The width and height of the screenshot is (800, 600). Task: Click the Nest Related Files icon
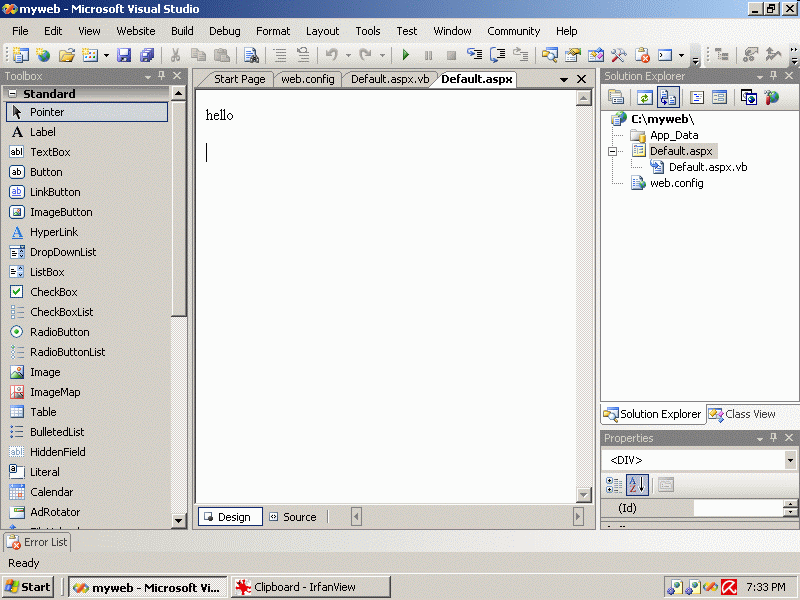[x=668, y=97]
